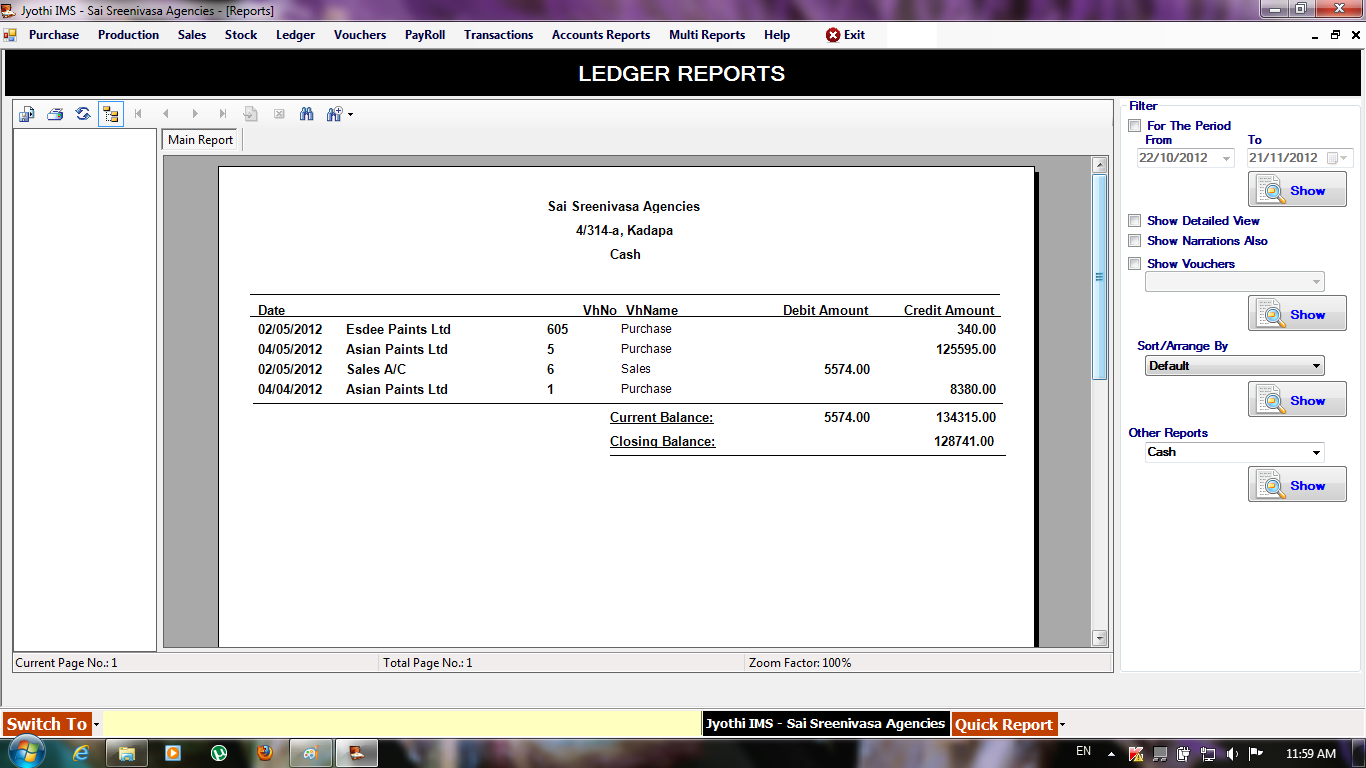1366x768 pixels.
Task: Click Show button under period filter
Action: point(1297,189)
